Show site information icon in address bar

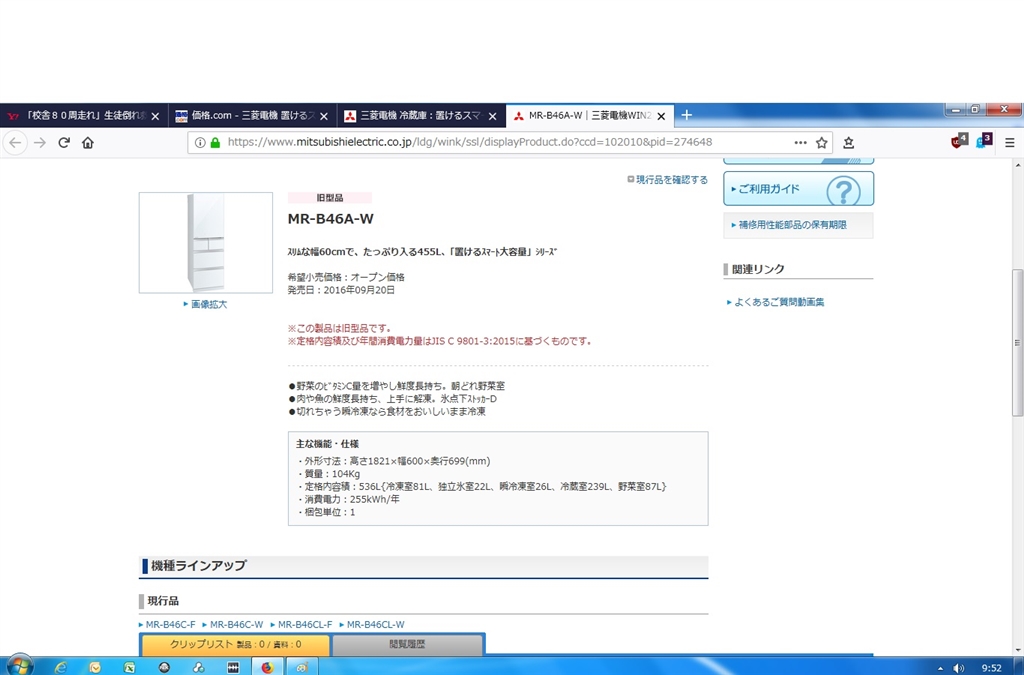pyautogui.click(x=200, y=142)
